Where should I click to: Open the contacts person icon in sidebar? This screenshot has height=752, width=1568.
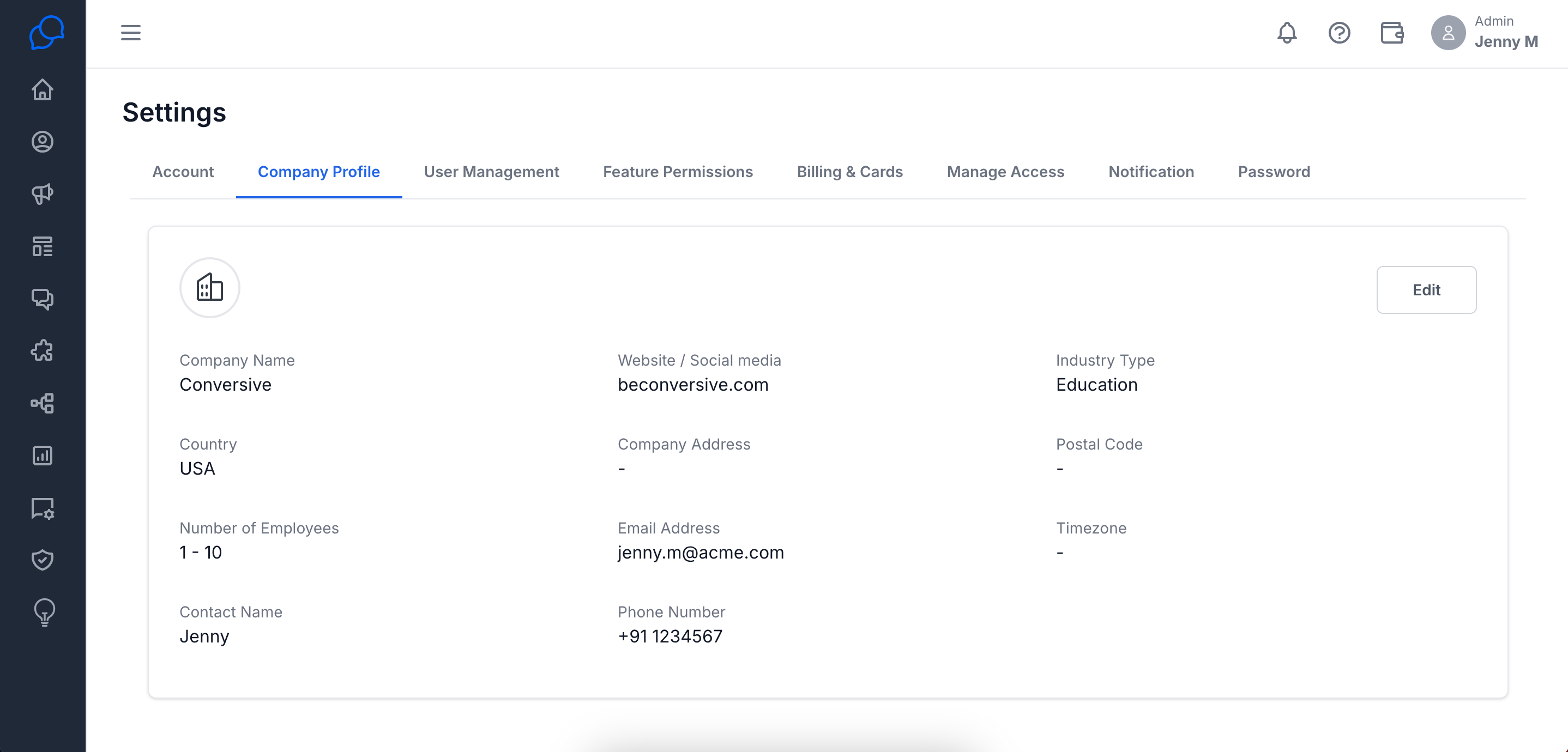click(43, 142)
